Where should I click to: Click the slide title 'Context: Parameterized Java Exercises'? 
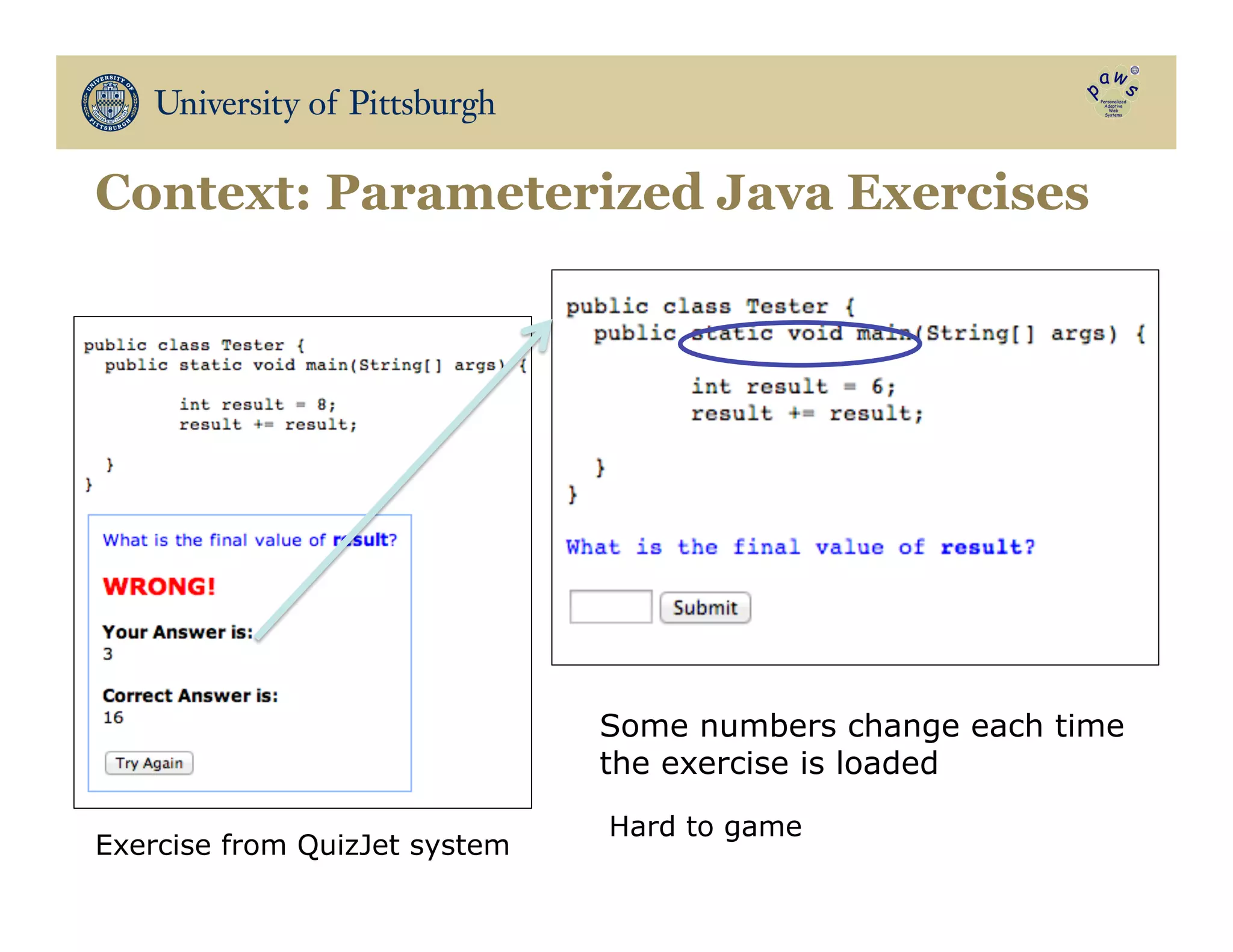click(592, 192)
